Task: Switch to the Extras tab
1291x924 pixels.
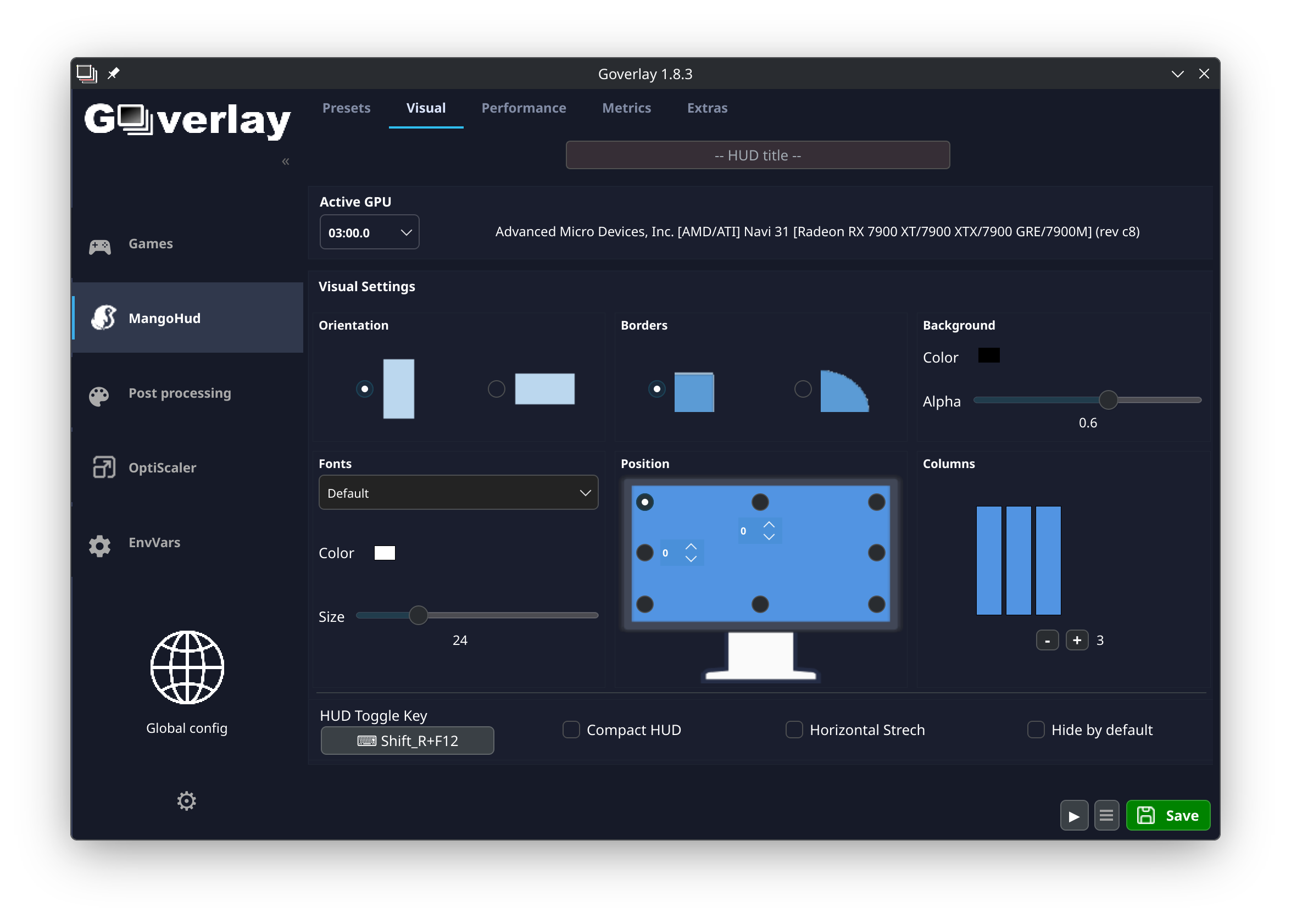Action: pos(706,108)
